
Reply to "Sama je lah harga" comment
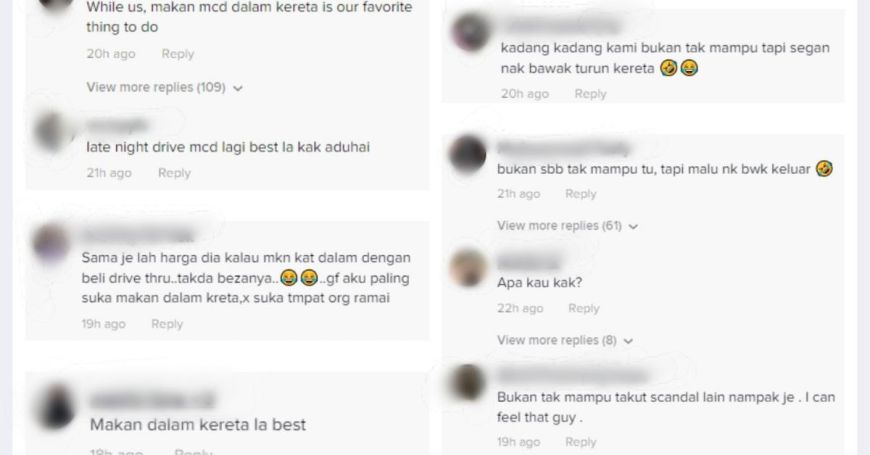[167, 323]
